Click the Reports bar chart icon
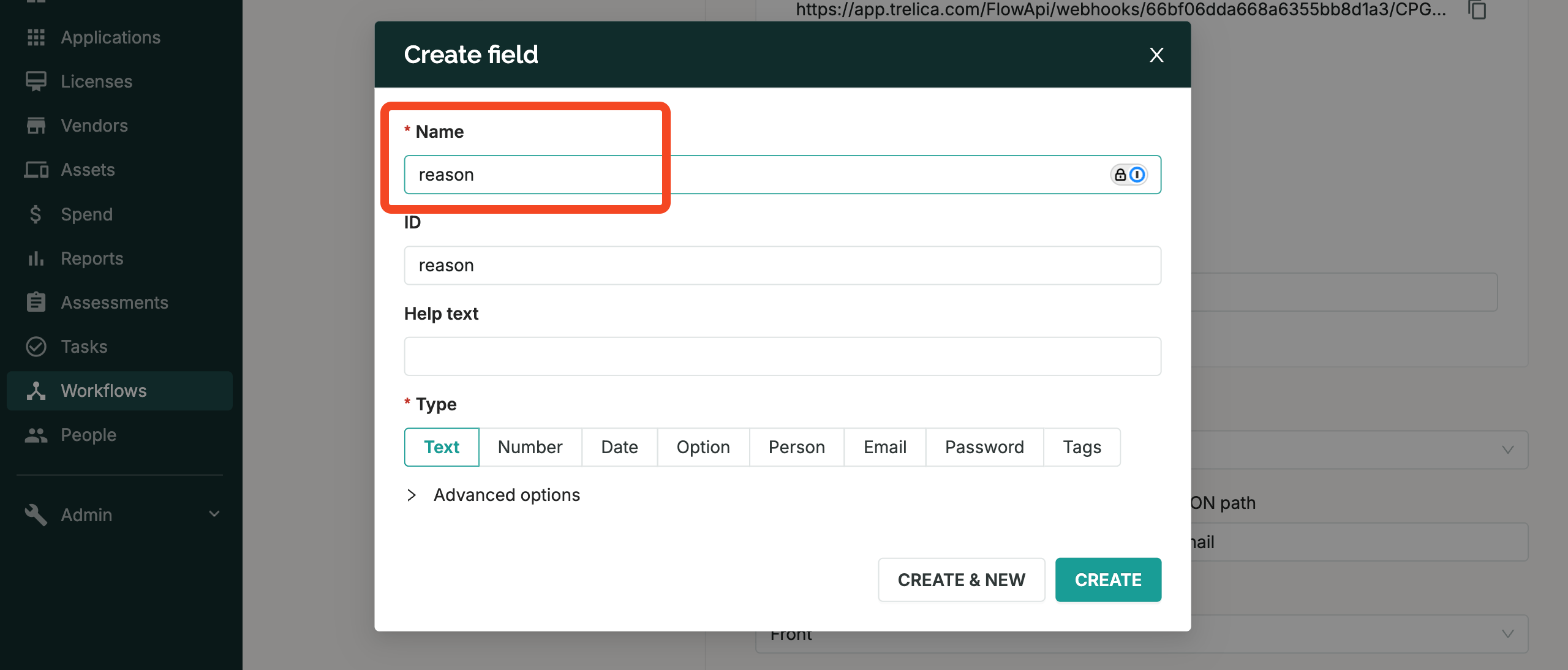The image size is (1568, 670). (36, 258)
